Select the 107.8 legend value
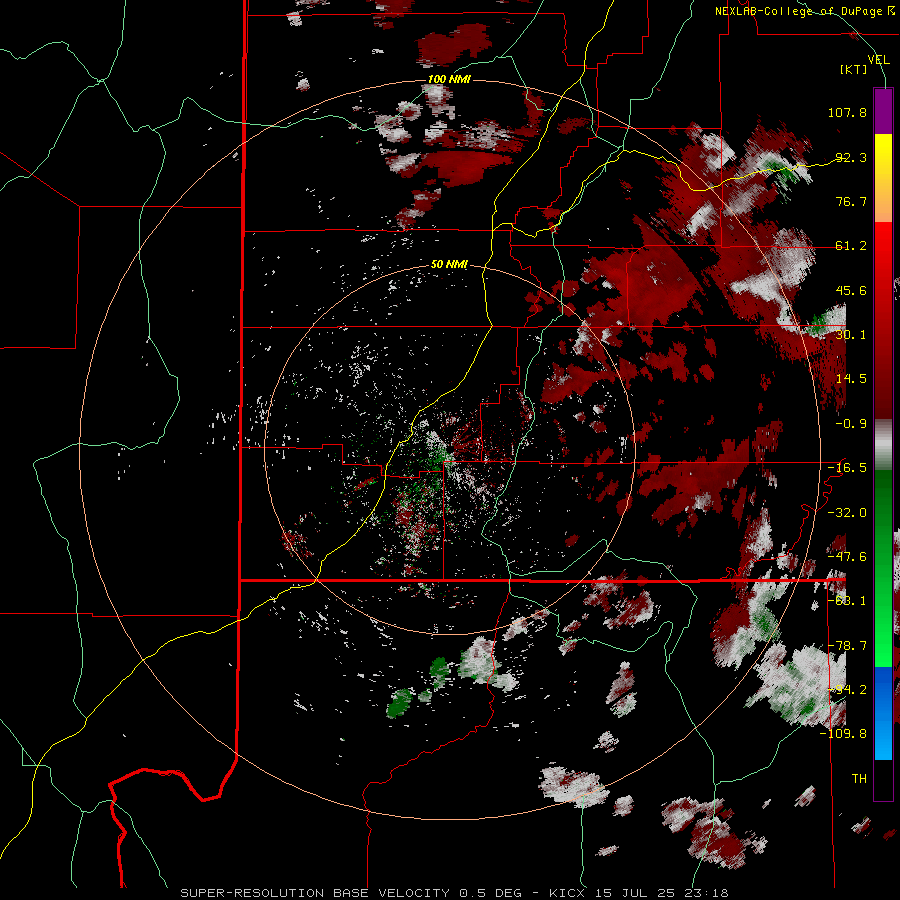 pyautogui.click(x=847, y=112)
